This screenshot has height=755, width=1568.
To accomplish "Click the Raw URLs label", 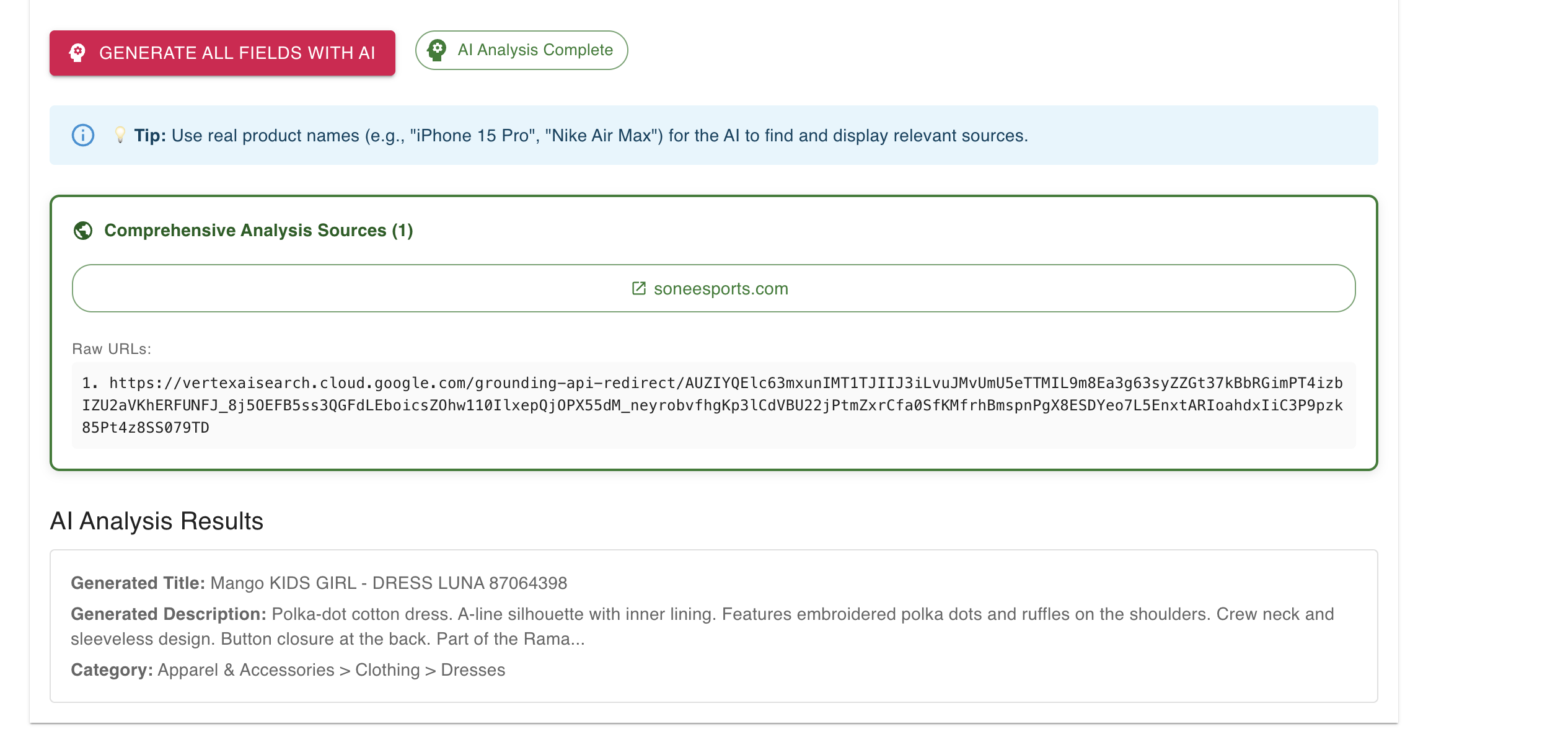I will coord(112,349).
